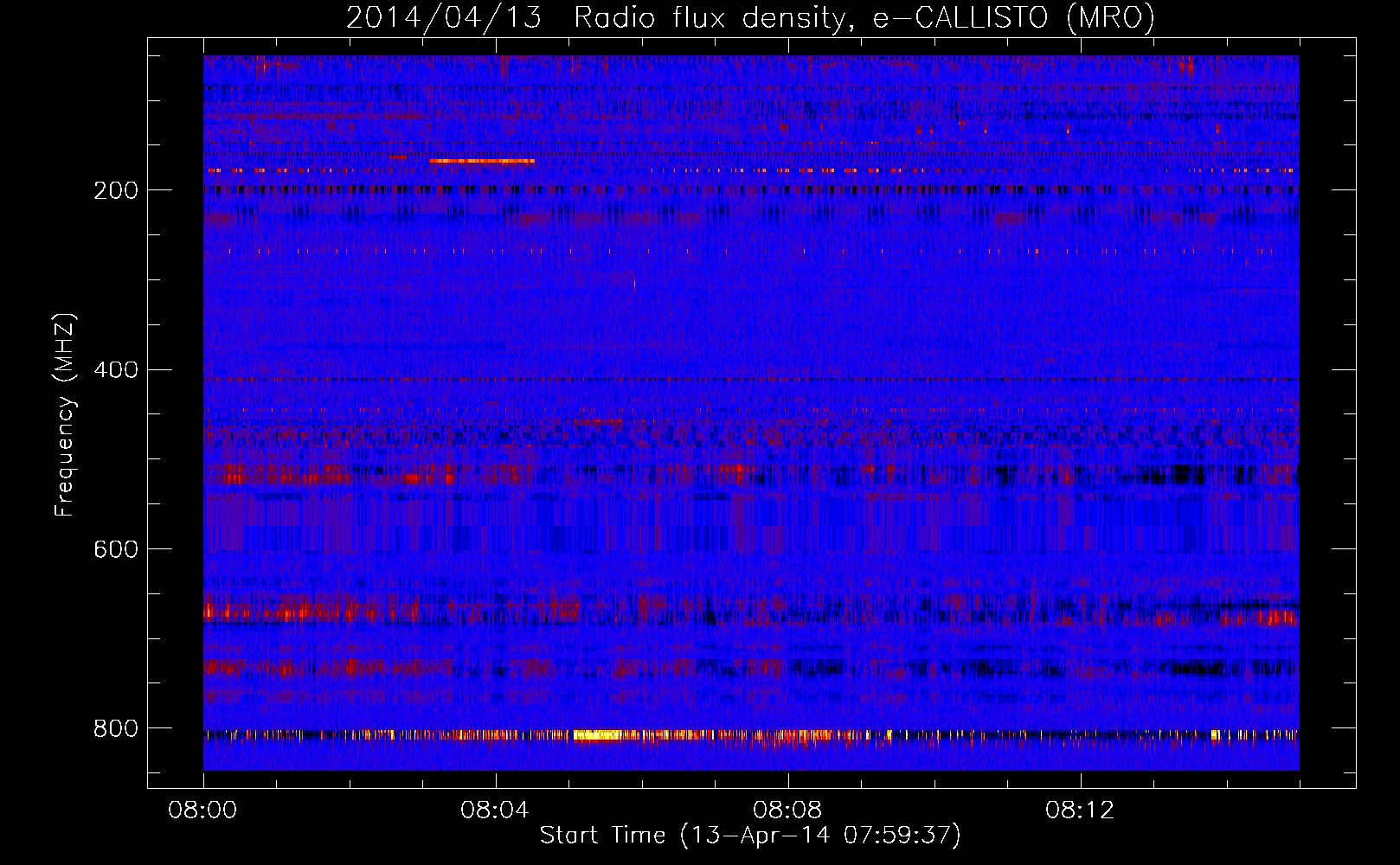Click the 08:04 time tick label
The height and width of the screenshot is (865, 1400).
point(495,811)
